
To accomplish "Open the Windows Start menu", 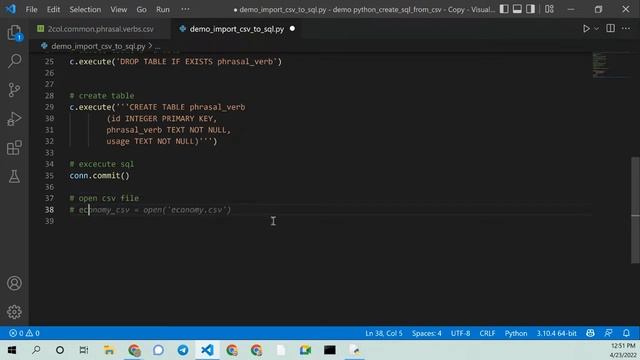I will coord(12,350).
